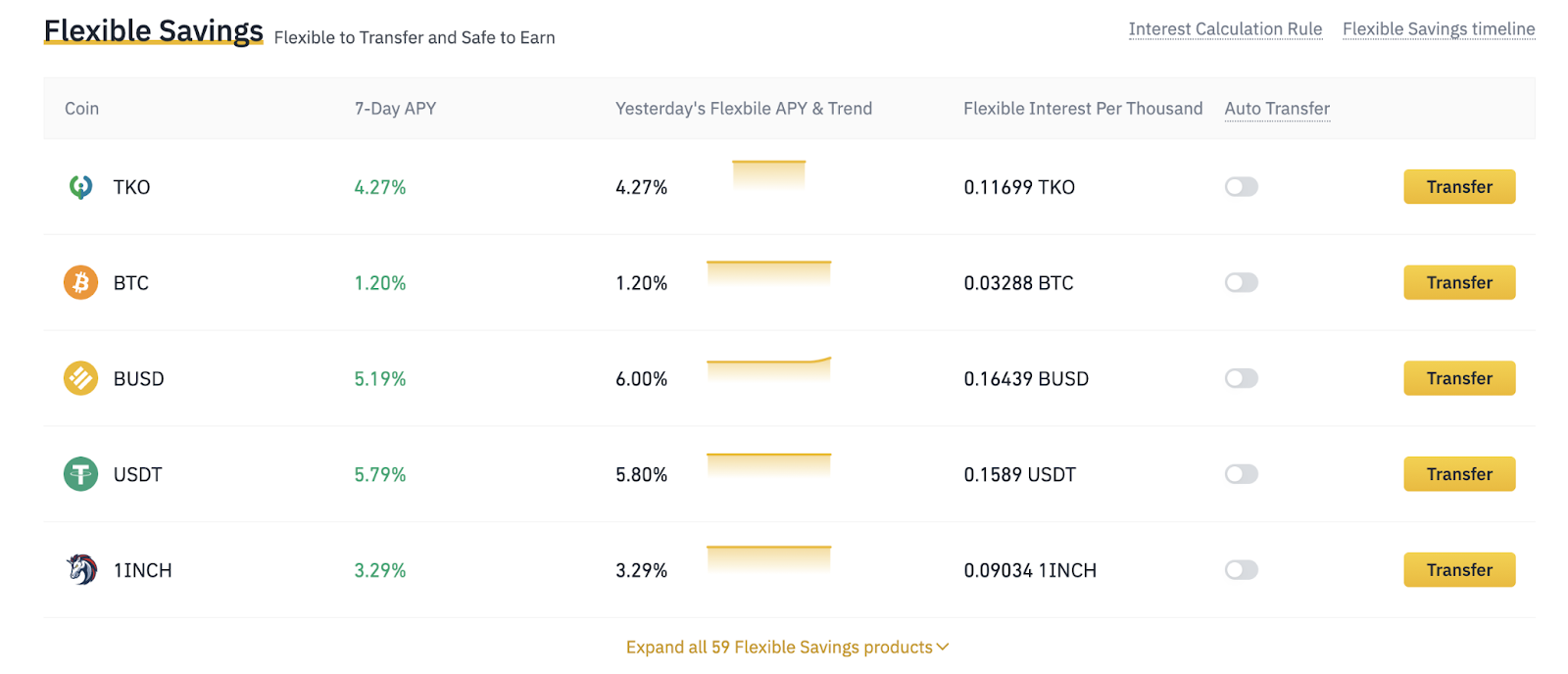Click the TKO coin icon
Screen dimensions: 1568x674
coord(81,187)
